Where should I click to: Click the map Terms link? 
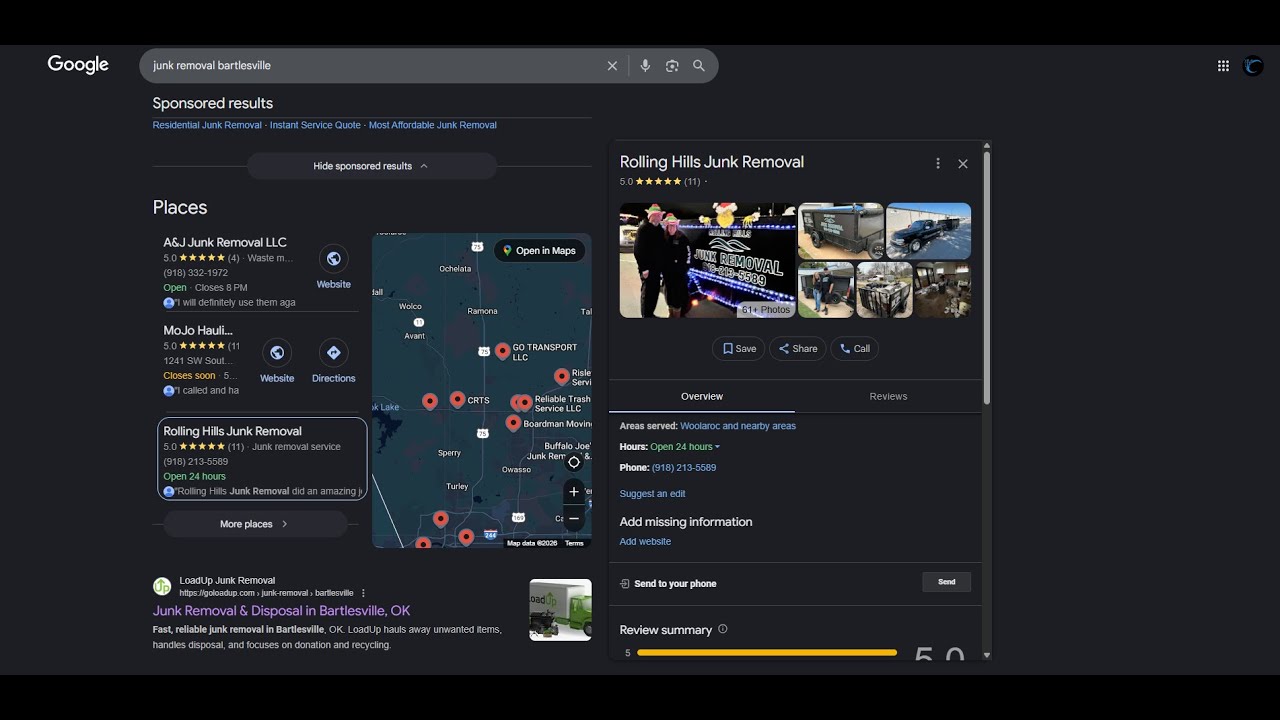[574, 543]
